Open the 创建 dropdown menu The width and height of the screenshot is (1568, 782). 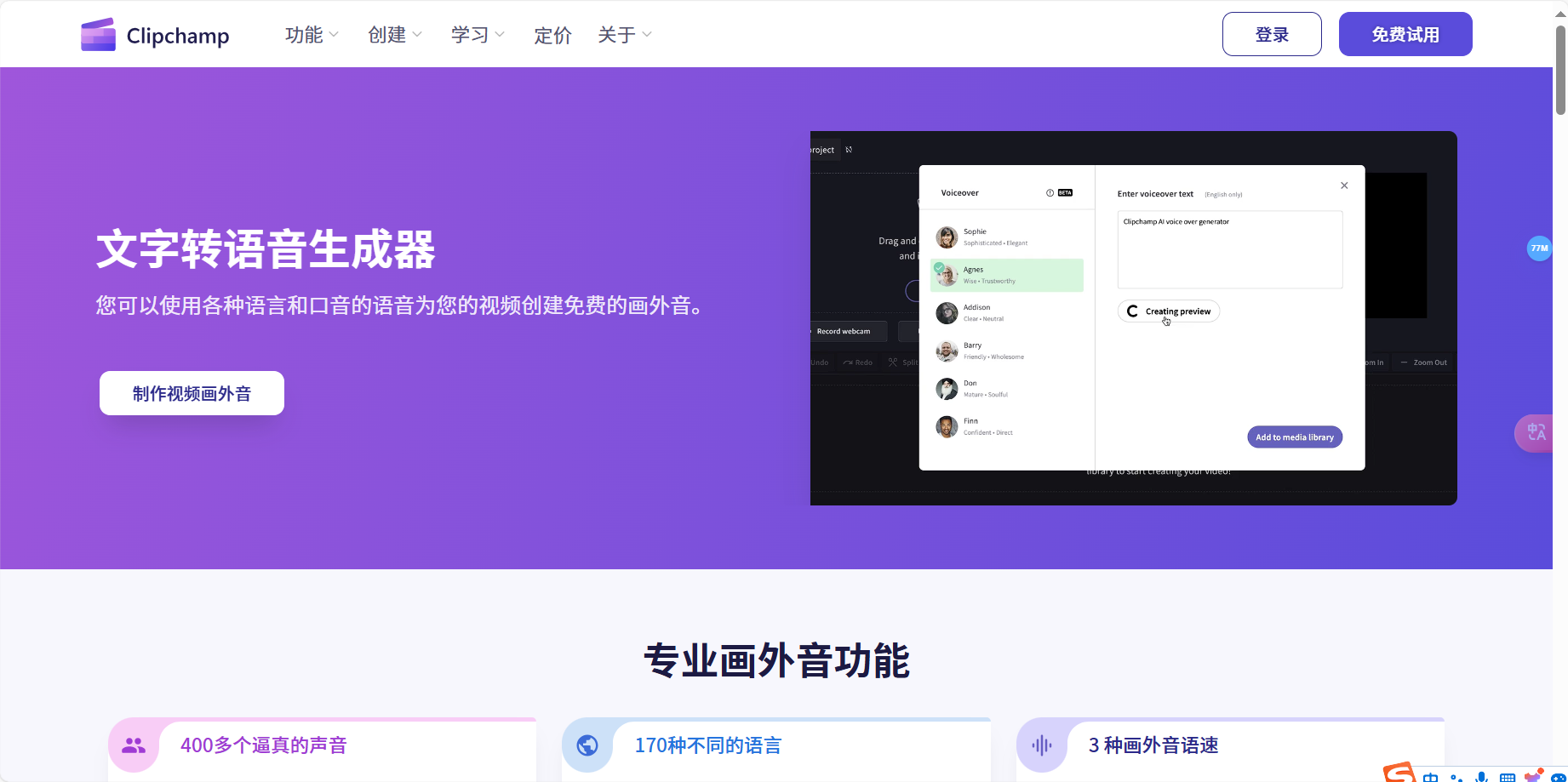[x=393, y=34]
